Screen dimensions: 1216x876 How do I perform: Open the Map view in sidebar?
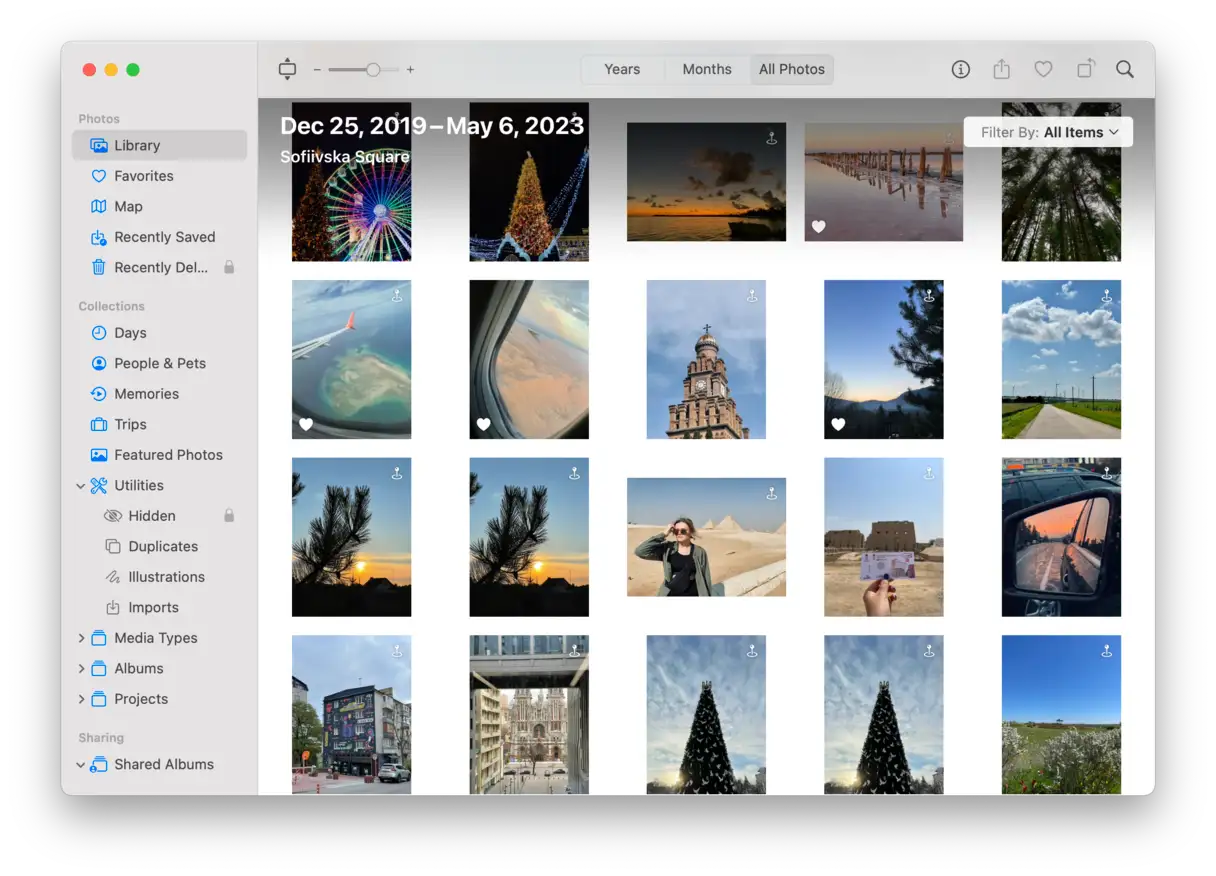pos(128,206)
